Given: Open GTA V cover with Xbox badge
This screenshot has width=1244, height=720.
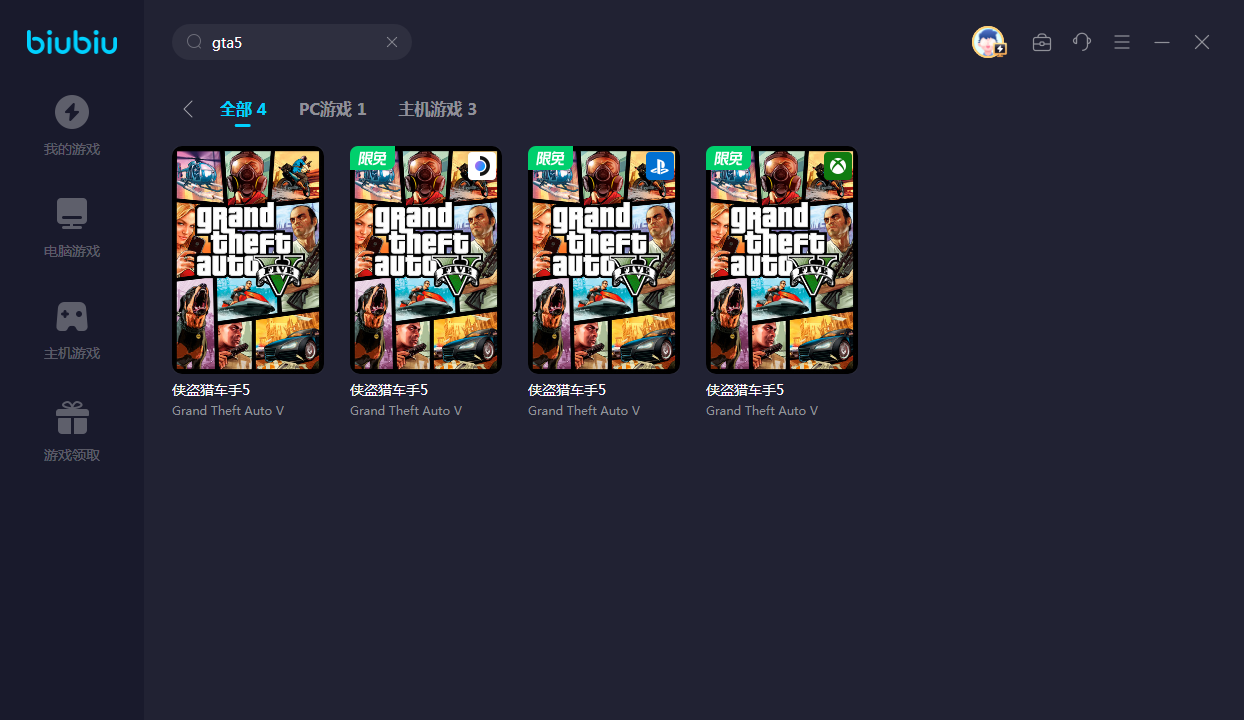Looking at the screenshot, I should pos(782,260).
